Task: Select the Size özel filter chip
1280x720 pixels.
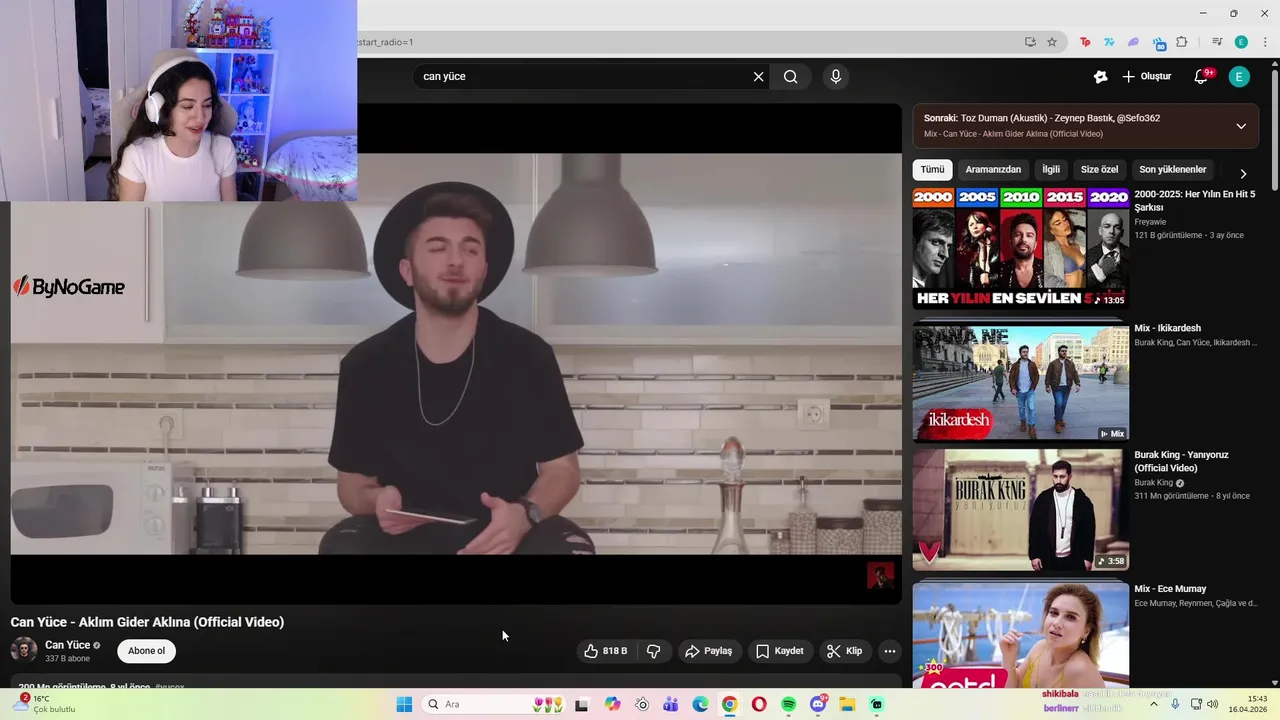Action: [x=1099, y=170]
